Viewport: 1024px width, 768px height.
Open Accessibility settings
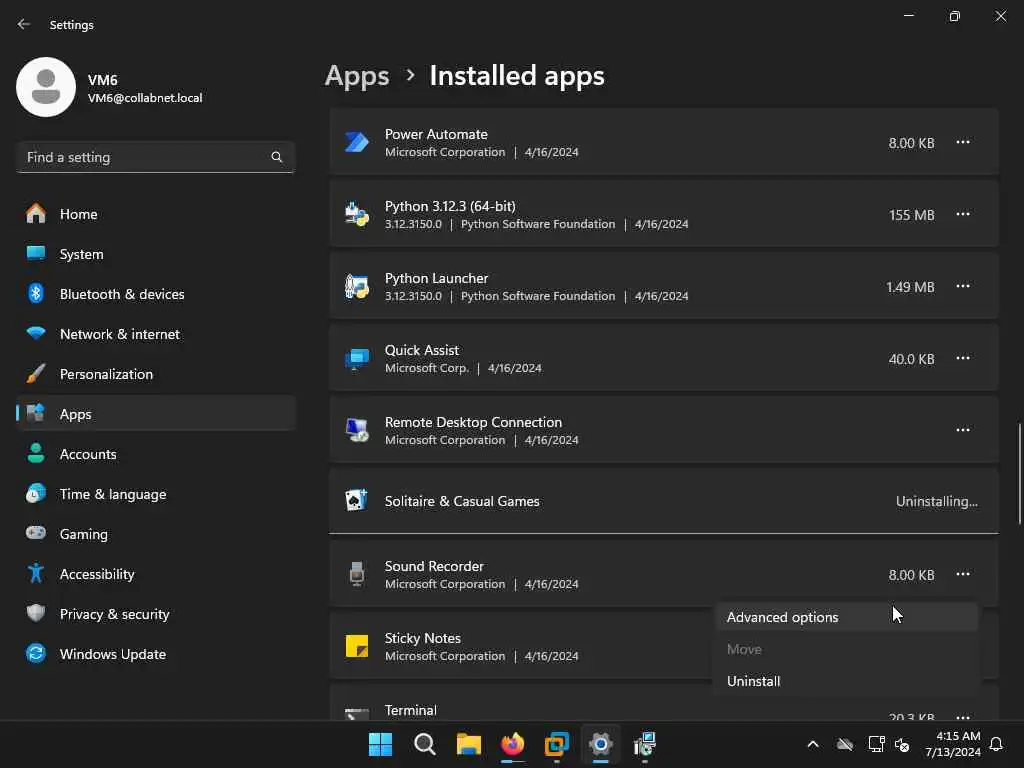pos(155,574)
